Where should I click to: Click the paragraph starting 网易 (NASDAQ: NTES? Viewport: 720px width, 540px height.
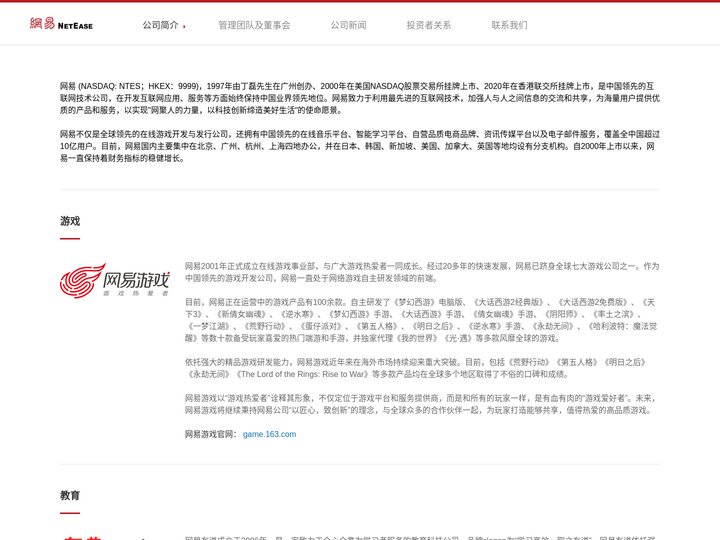point(360,98)
